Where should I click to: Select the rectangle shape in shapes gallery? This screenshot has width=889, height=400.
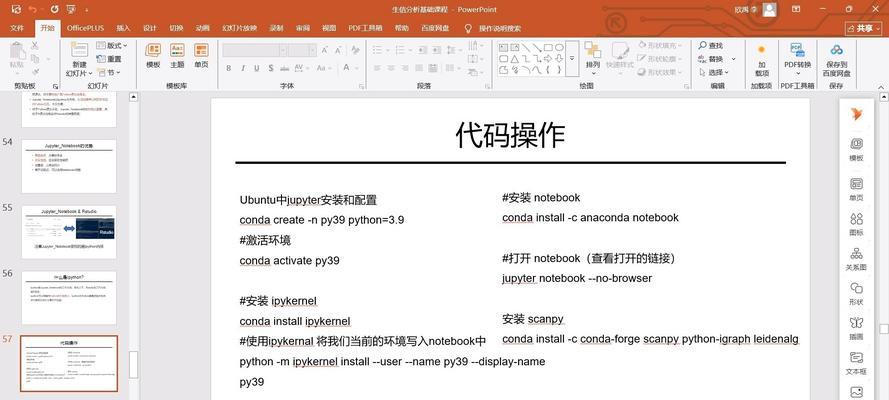click(x=548, y=48)
